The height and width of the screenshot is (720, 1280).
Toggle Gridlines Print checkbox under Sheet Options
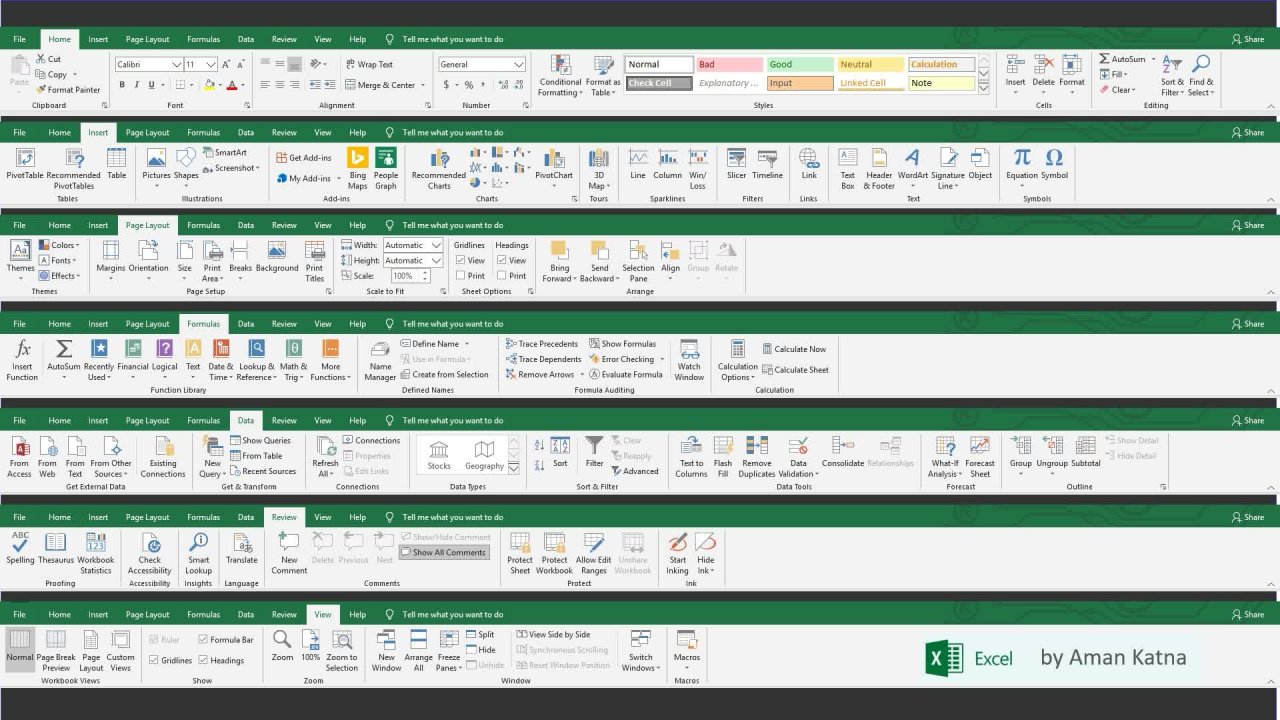(x=461, y=275)
